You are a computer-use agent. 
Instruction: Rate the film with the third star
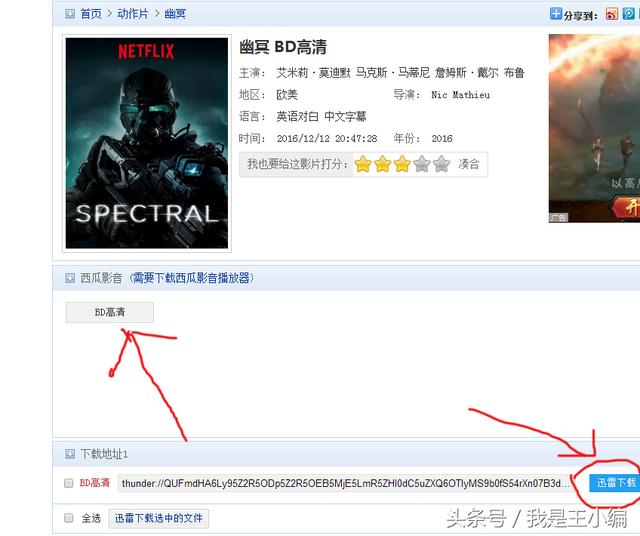click(402, 164)
